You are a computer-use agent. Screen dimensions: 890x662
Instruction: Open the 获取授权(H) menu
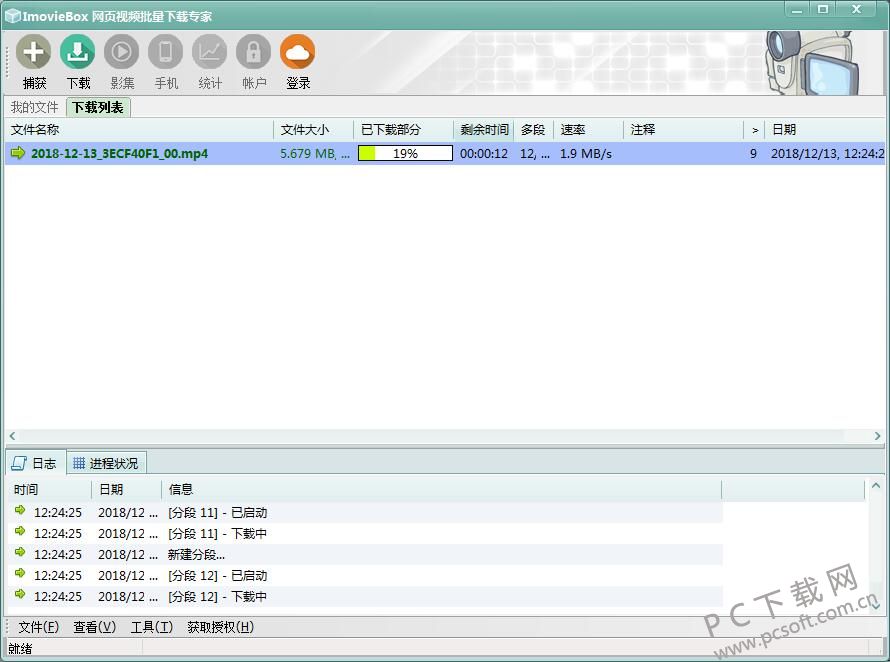pos(221,627)
